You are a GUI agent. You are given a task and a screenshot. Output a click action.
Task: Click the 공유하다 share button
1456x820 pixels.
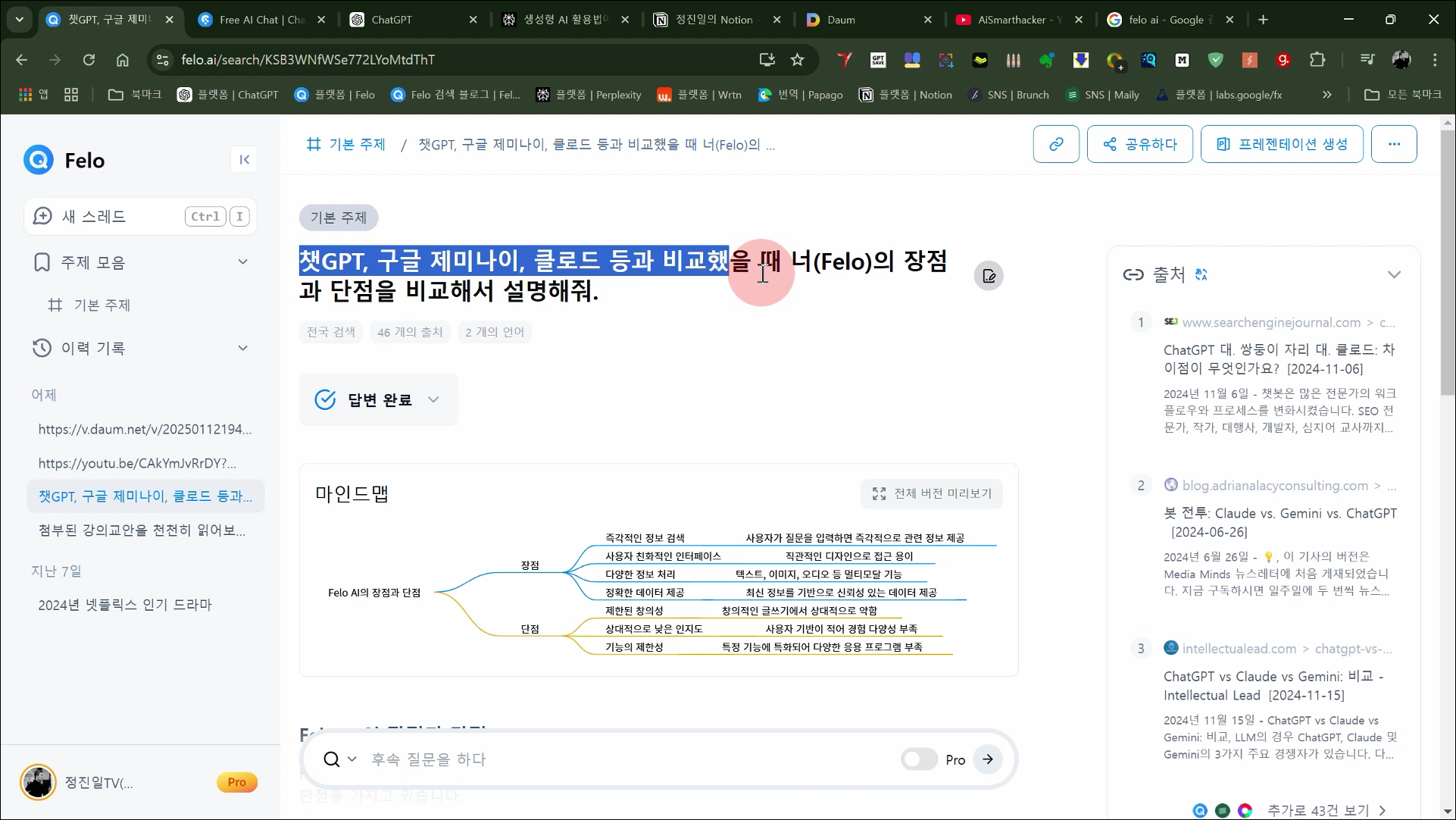click(x=1139, y=144)
